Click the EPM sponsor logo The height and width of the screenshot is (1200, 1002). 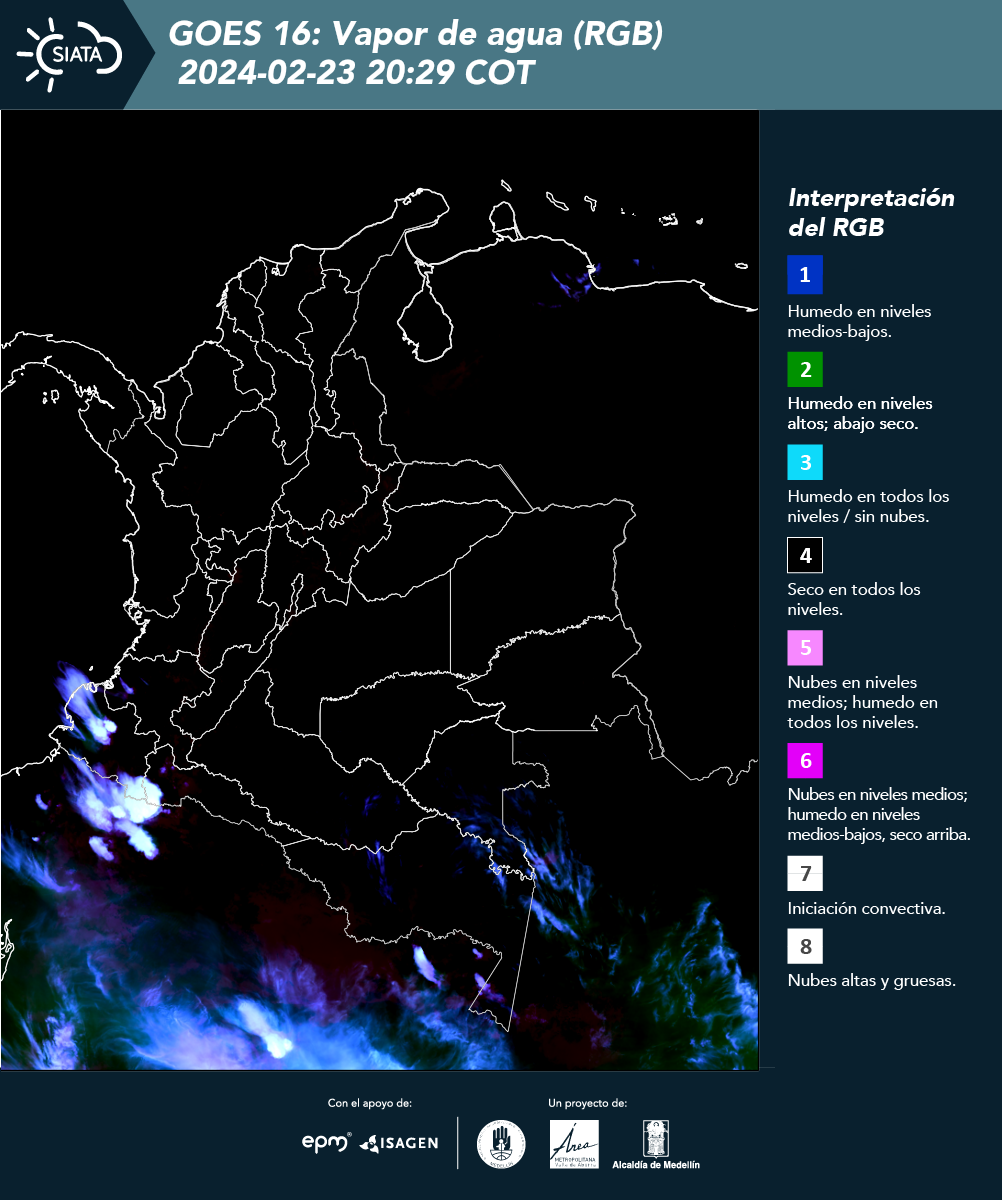click(326, 1142)
